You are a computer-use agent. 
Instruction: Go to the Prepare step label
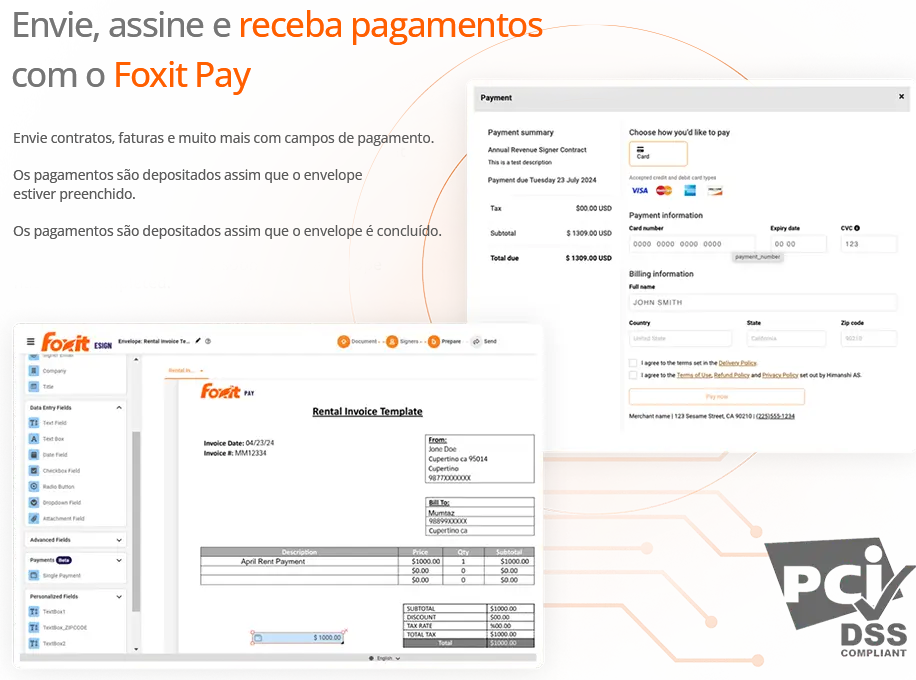tap(451, 341)
